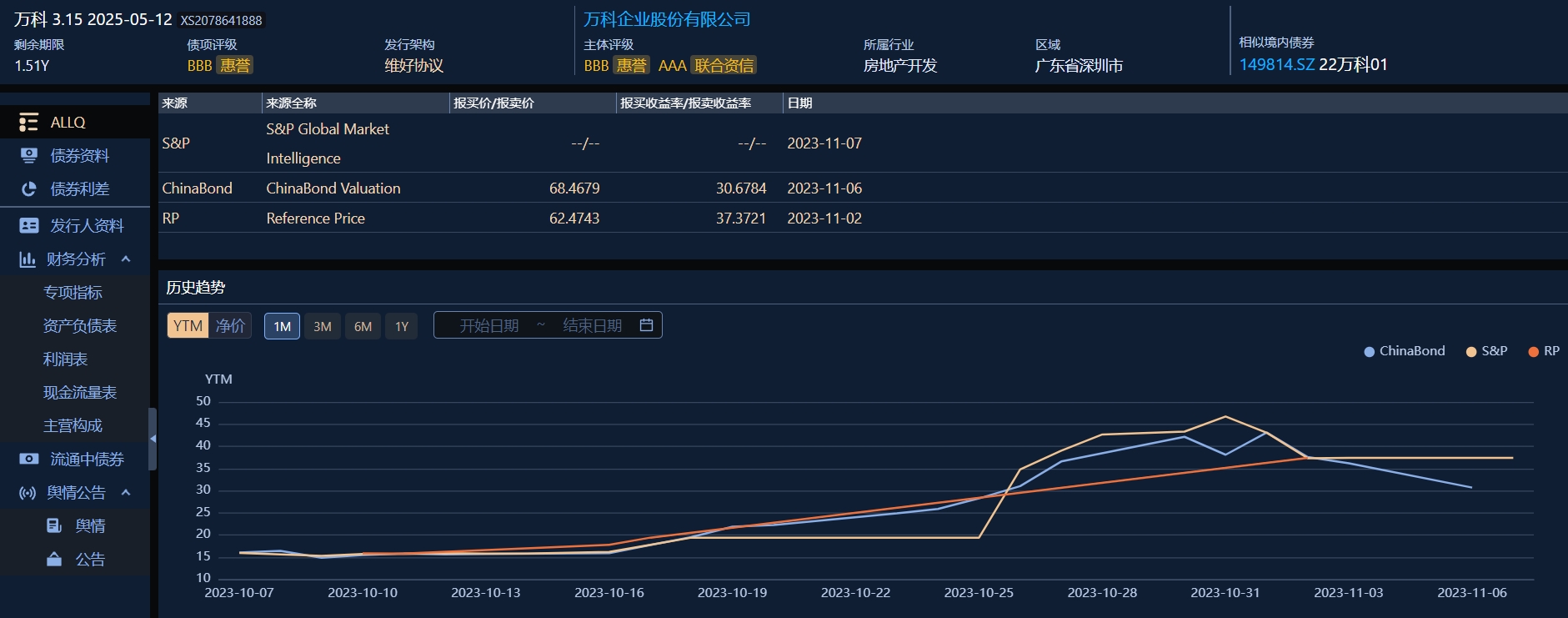Collapse the sidebar with the arrow handle
Image resolution: width=1568 pixels, height=618 pixels.
(x=153, y=439)
